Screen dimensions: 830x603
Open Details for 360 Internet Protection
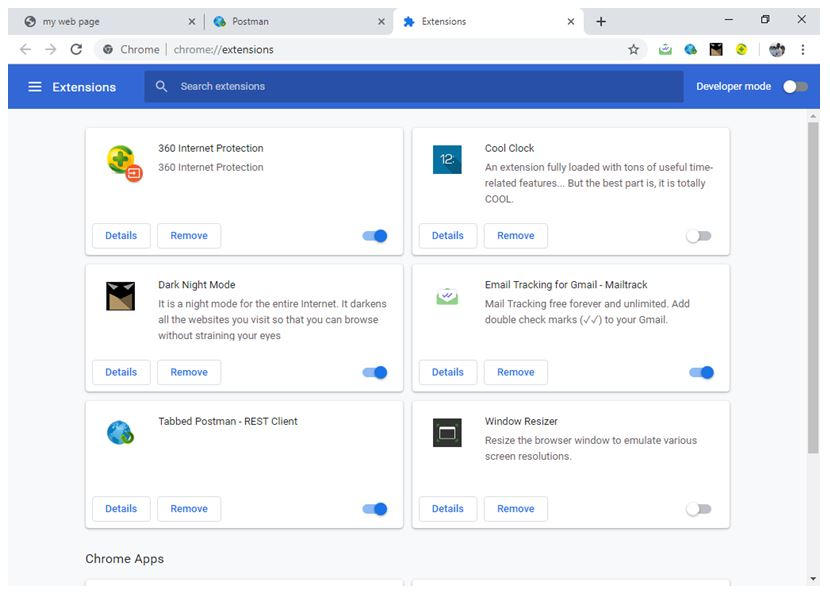121,236
